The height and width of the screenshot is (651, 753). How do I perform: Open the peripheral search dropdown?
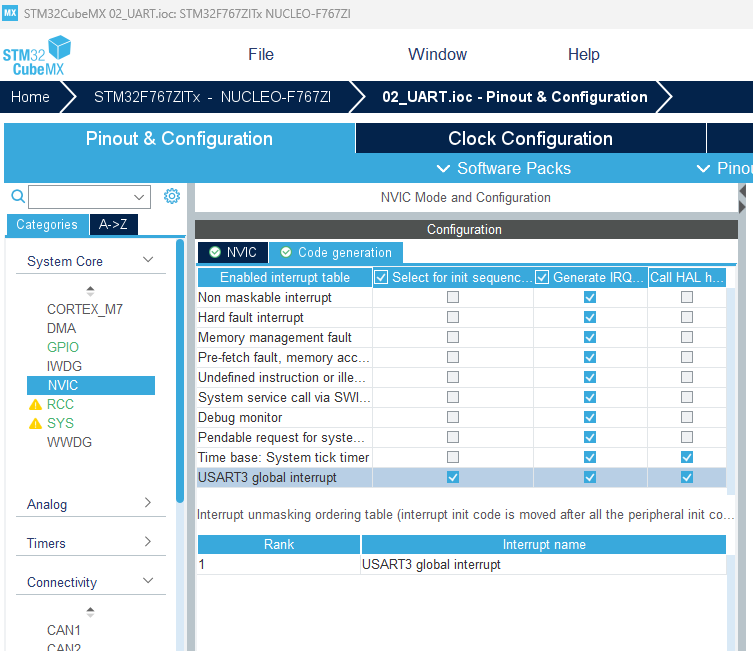click(x=139, y=197)
